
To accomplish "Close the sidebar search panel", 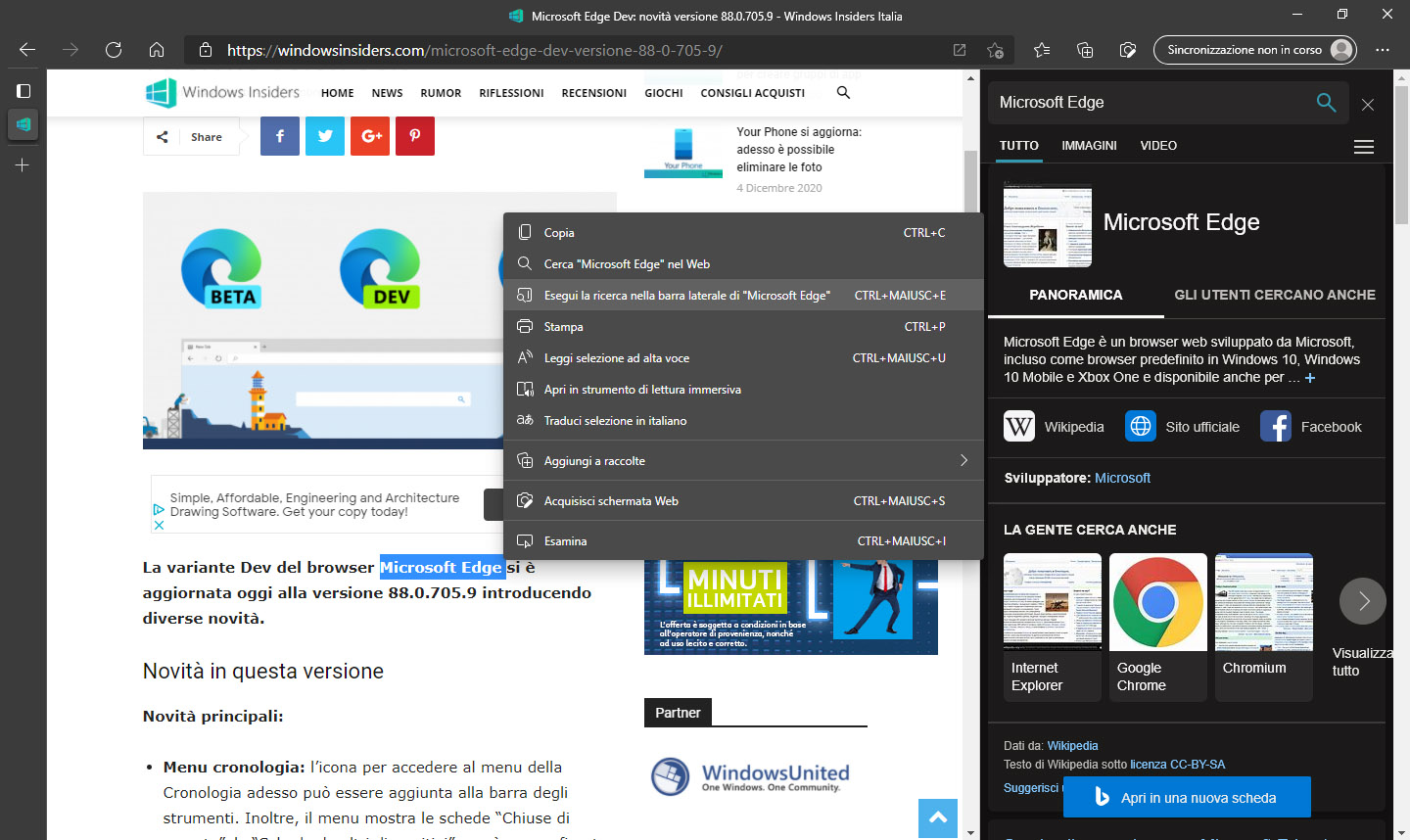I will point(1368,105).
